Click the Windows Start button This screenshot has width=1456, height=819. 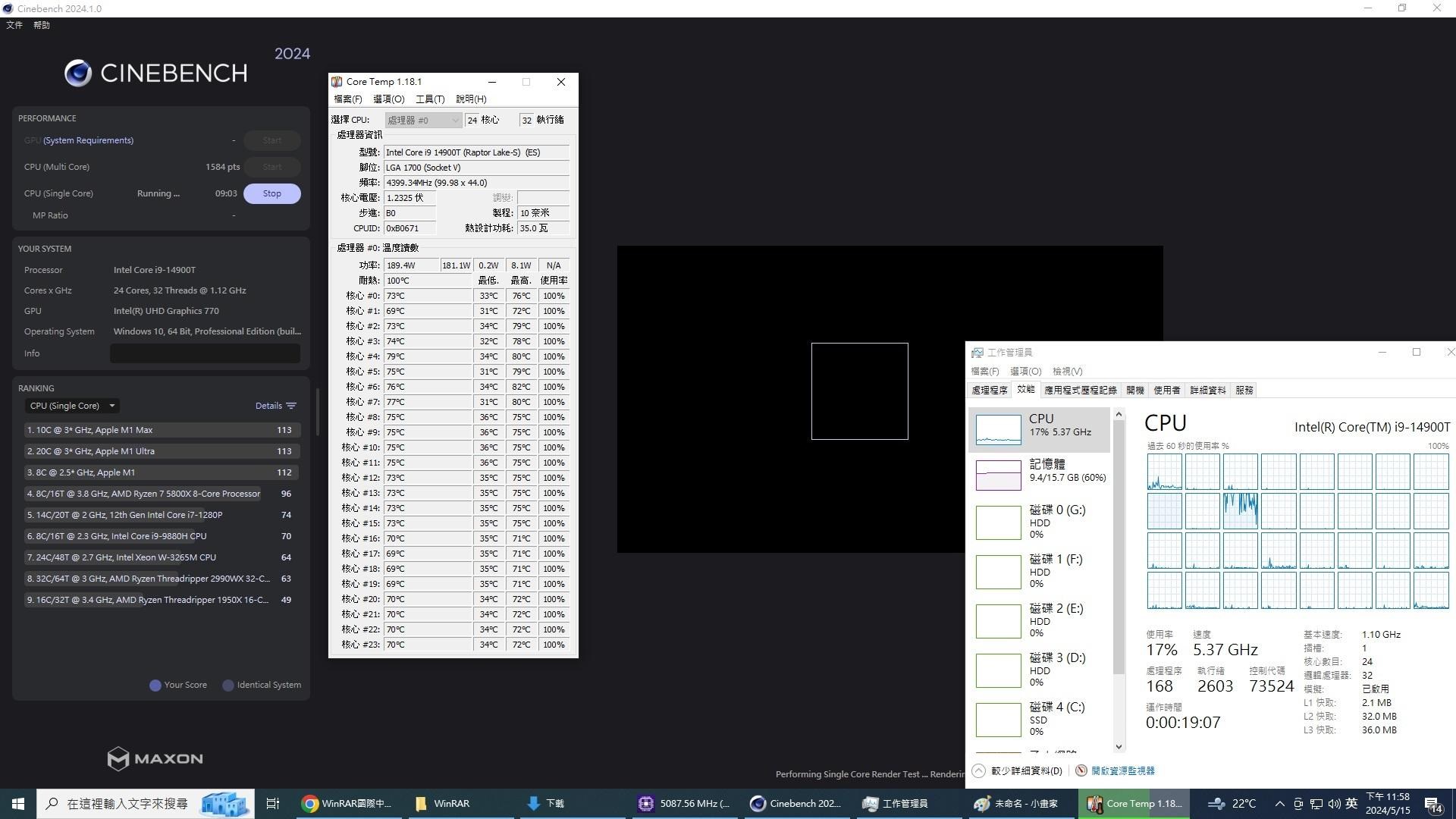pos(17,803)
